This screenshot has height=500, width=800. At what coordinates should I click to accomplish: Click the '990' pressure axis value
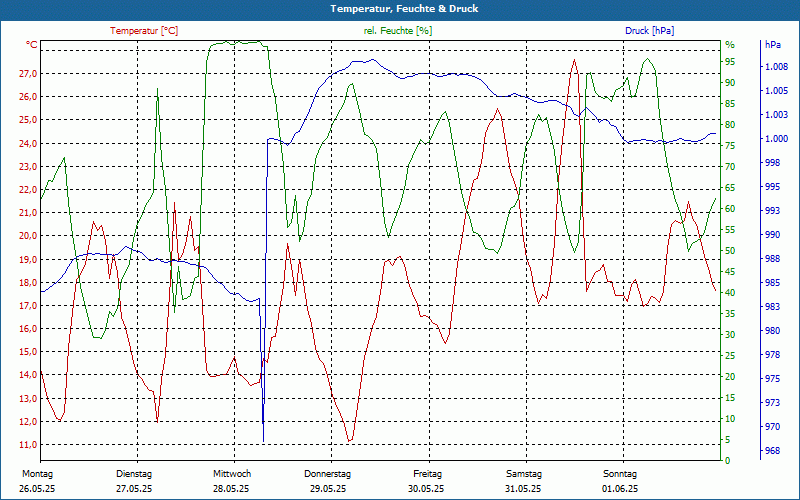tap(773, 235)
